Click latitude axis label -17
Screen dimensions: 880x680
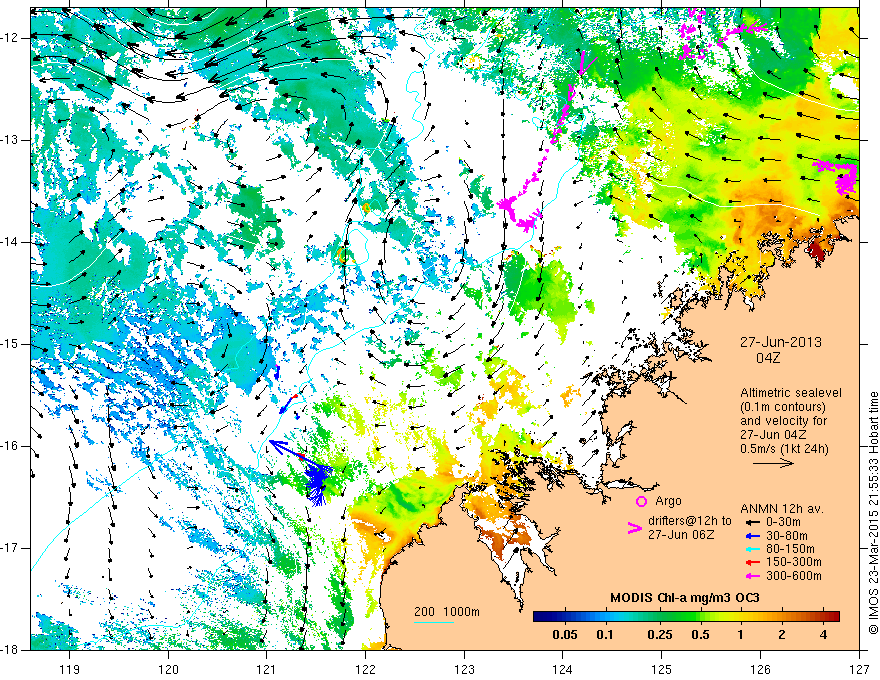point(11,548)
